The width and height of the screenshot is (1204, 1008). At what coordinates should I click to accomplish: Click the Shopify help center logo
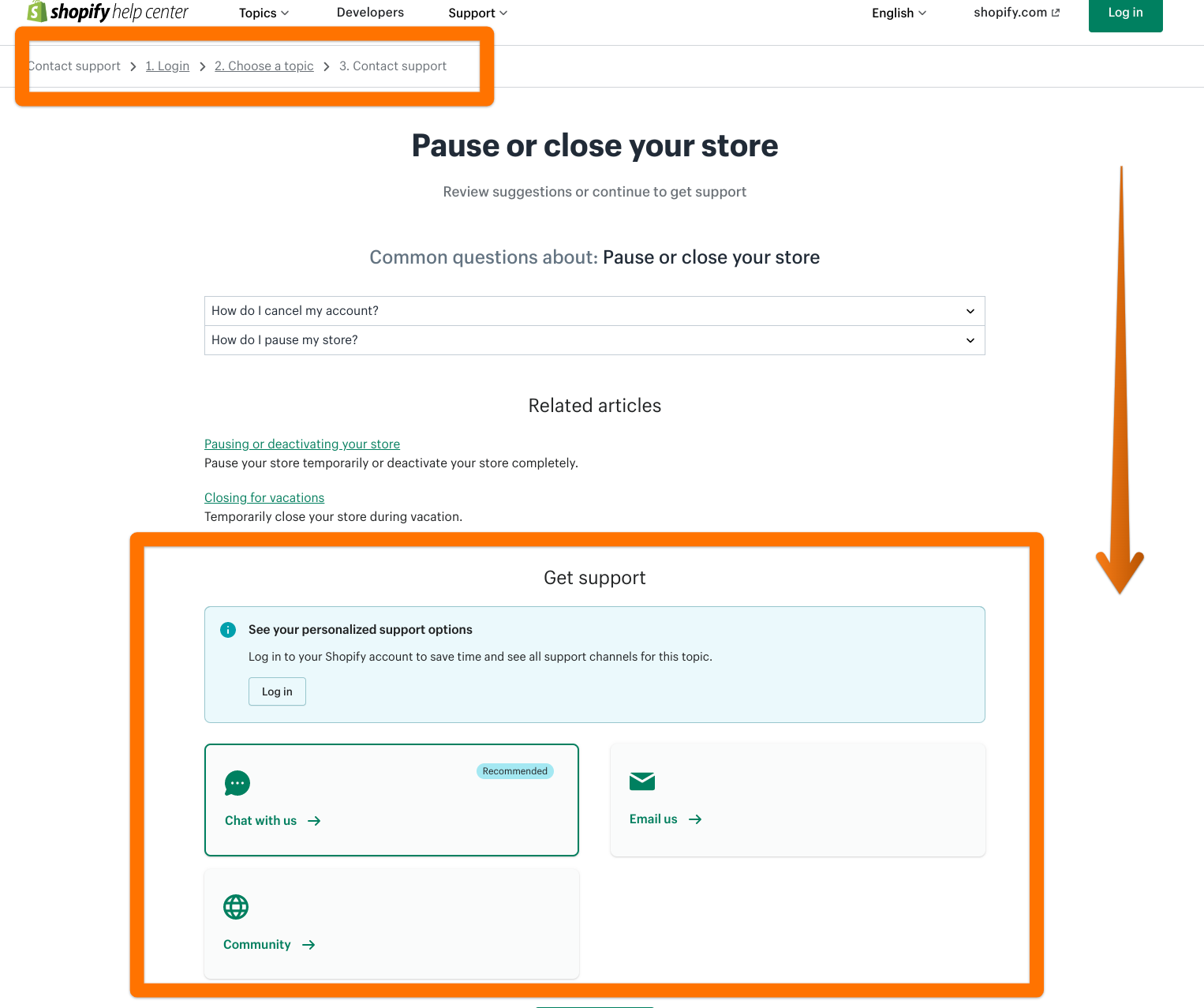coord(108,12)
